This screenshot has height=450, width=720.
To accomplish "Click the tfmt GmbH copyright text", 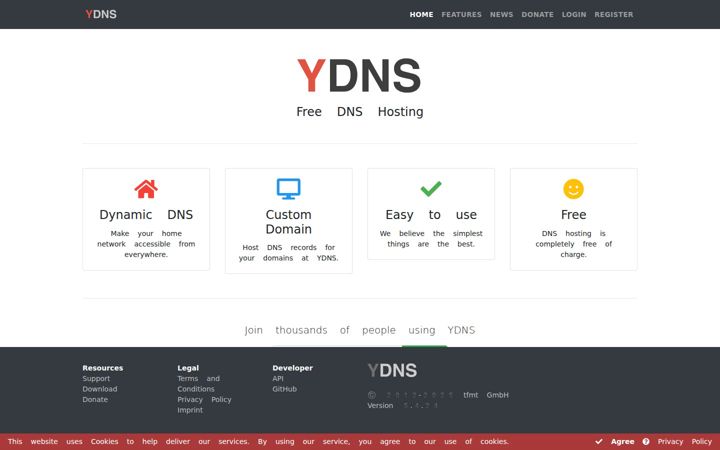I will pyautogui.click(x=486, y=395).
